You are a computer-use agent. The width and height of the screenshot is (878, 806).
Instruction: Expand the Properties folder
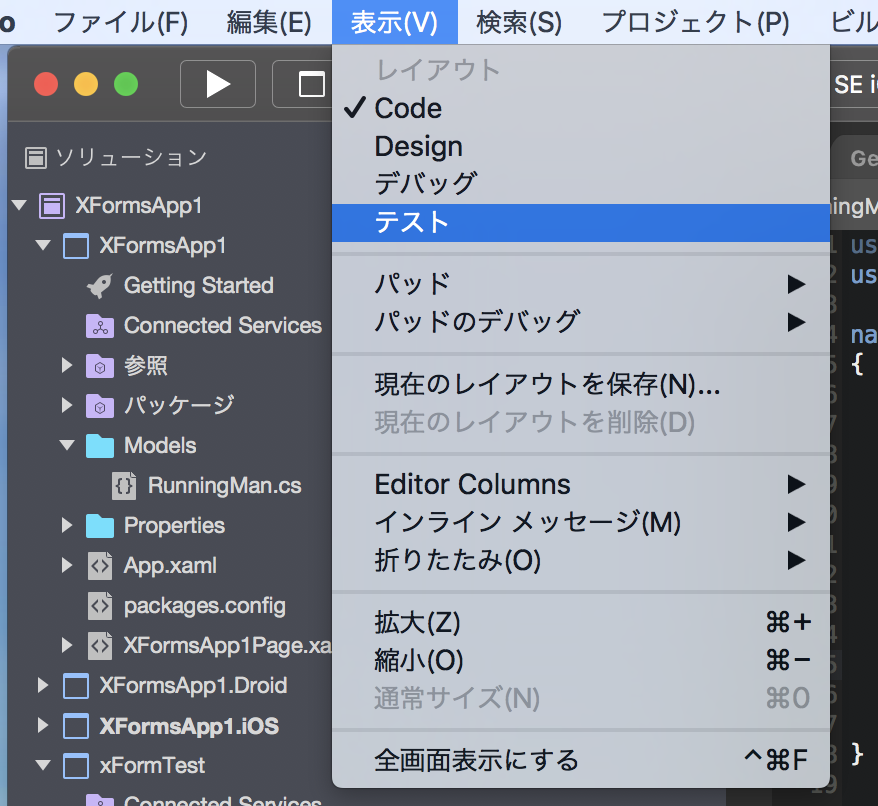click(x=67, y=525)
